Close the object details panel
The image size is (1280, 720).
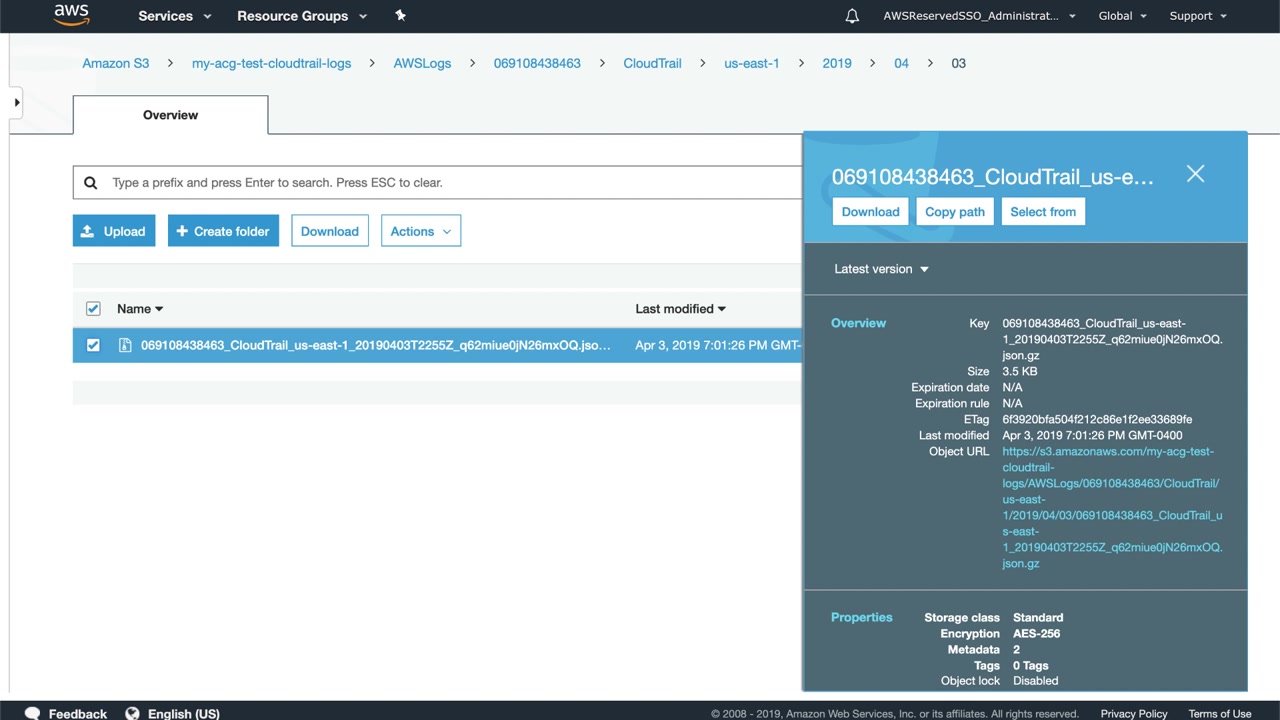coord(1195,174)
